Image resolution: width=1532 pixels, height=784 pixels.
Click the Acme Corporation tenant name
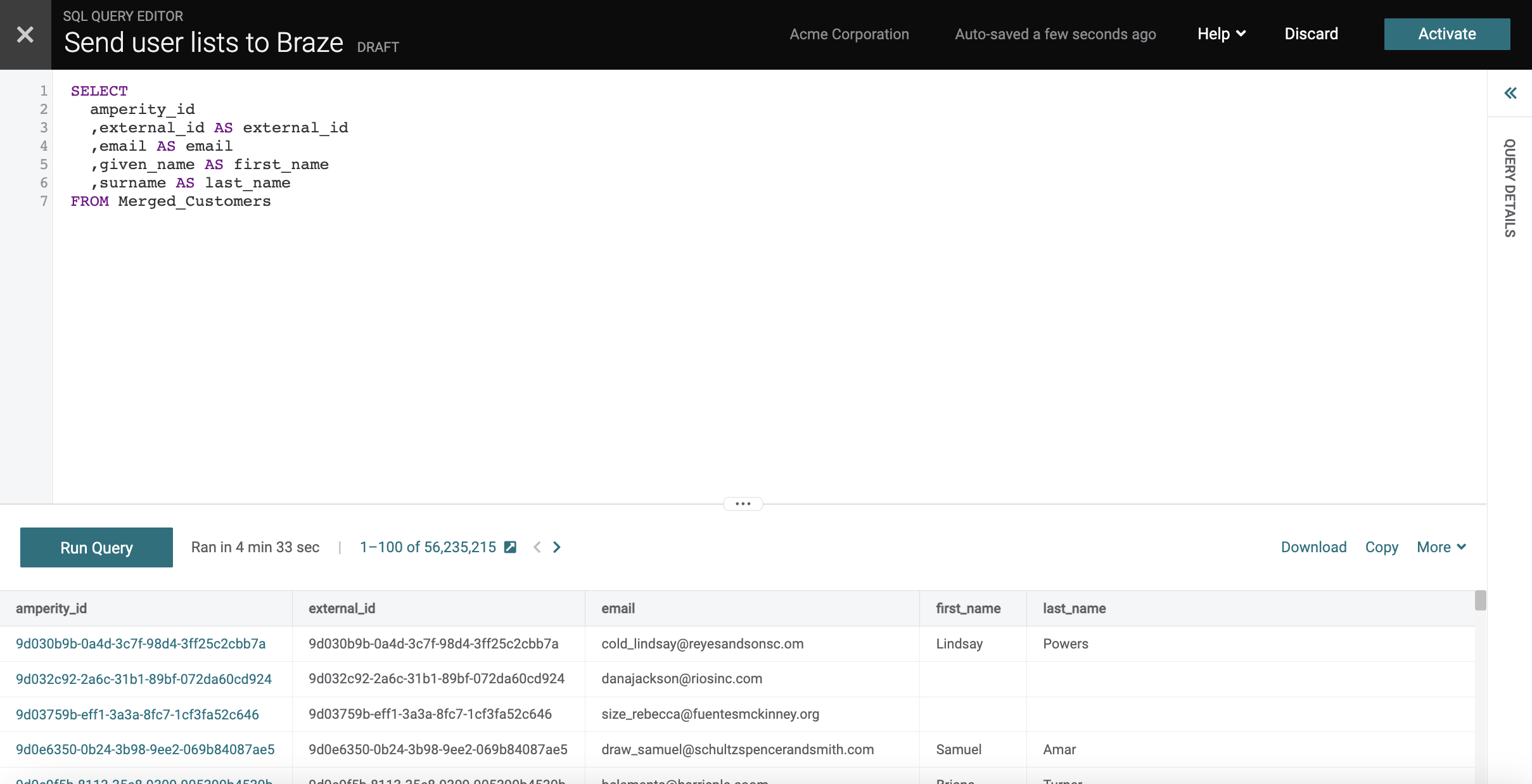click(x=849, y=34)
